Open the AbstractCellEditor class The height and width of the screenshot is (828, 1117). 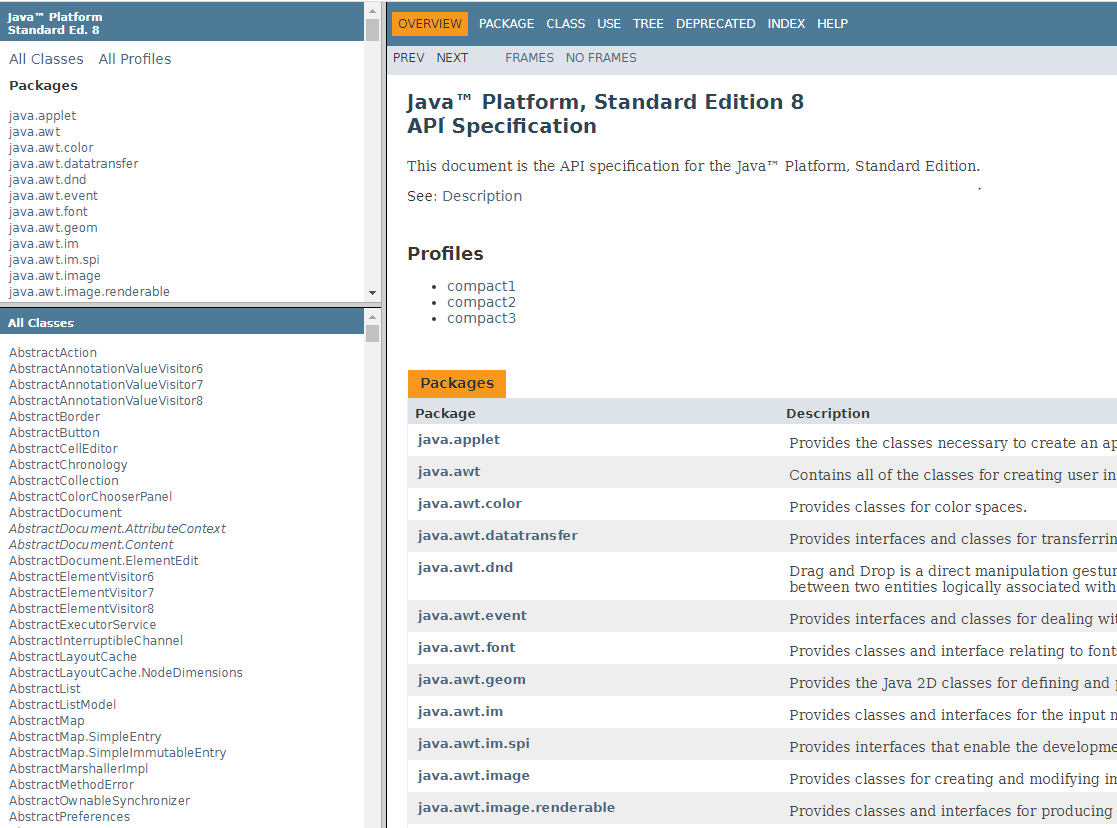pyautogui.click(x=63, y=449)
